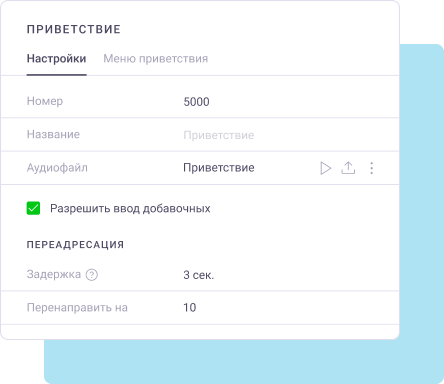Click the Название field label
Screen dimensions: 444x384
(53, 134)
